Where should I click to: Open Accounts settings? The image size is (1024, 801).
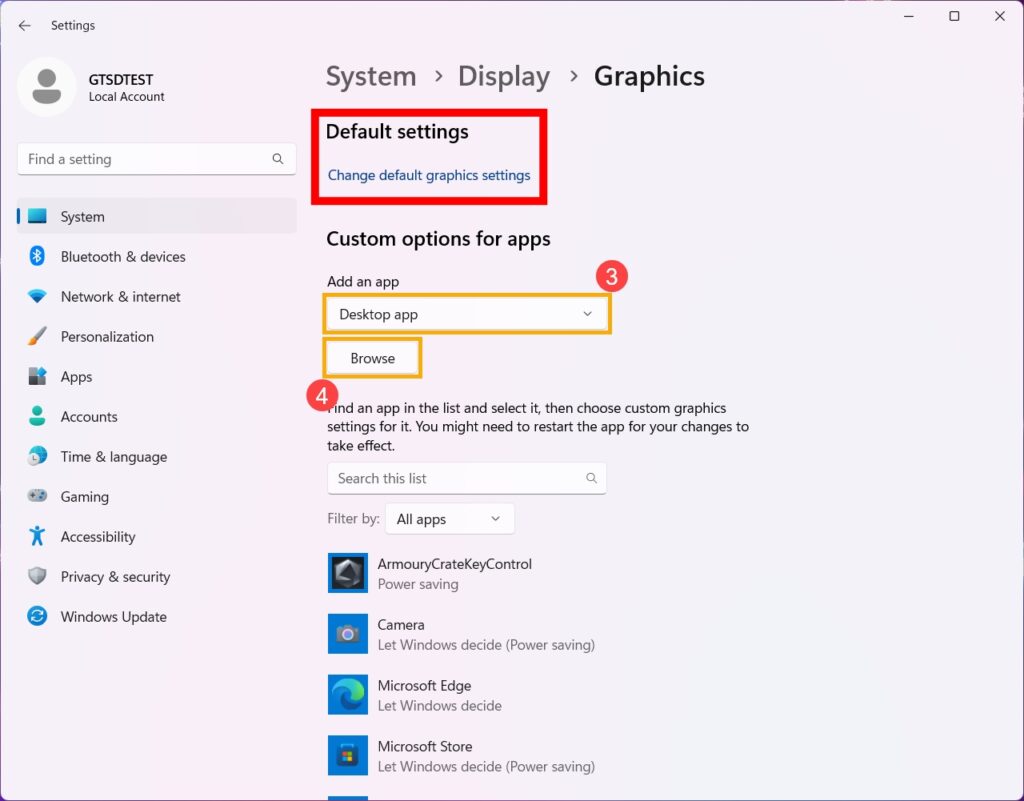[x=36, y=416]
